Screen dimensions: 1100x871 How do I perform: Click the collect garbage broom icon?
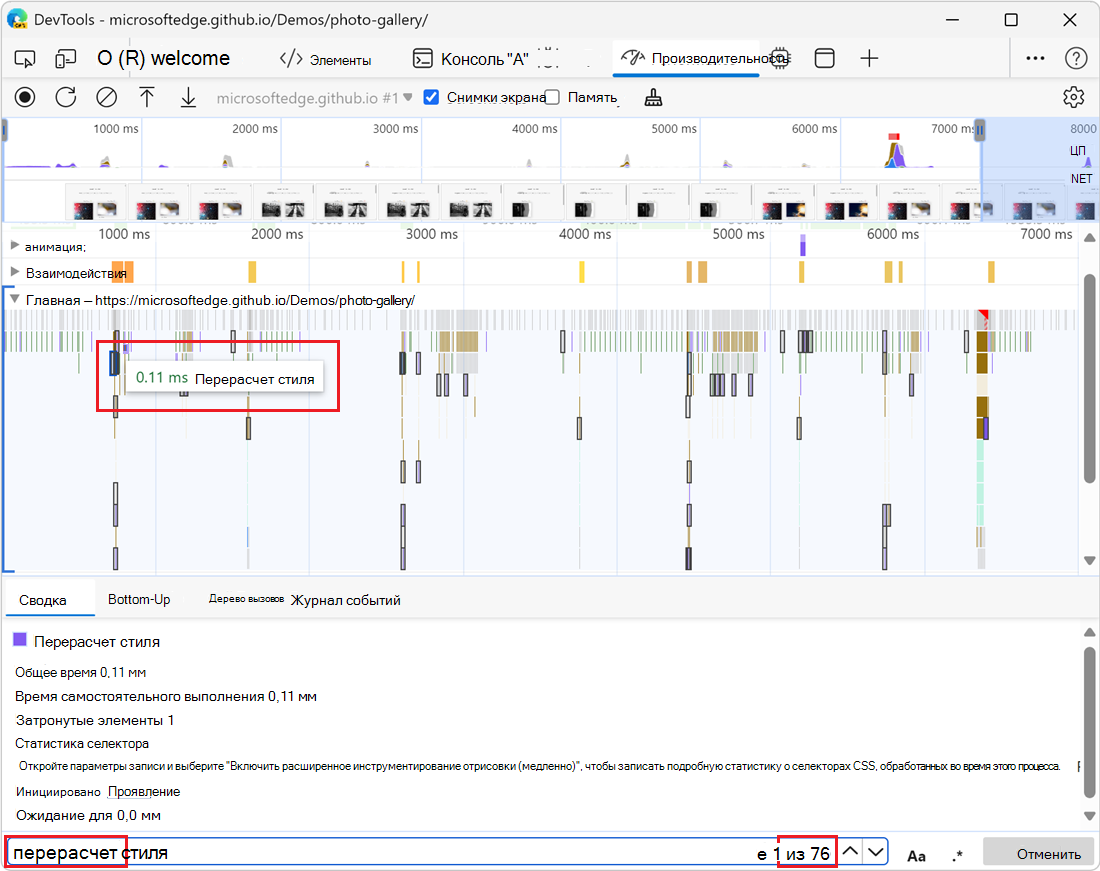pos(653,97)
